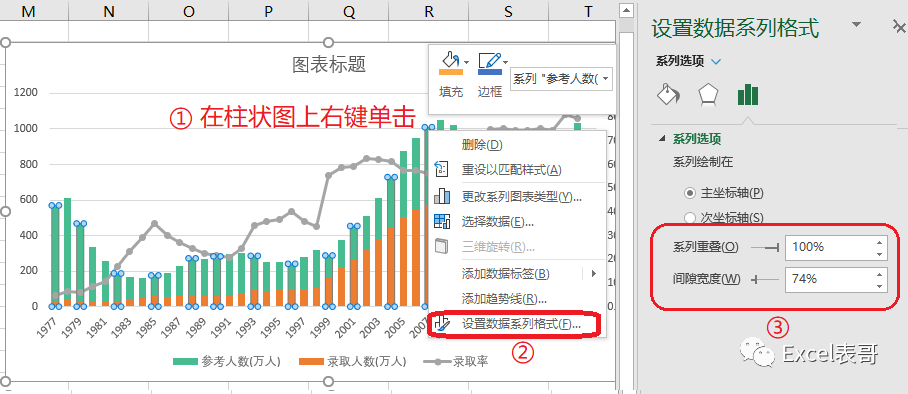This screenshot has height=394, width=908.
Task: Choose 设置数据系列格式(F)... menu entry
Action: [x=517, y=324]
